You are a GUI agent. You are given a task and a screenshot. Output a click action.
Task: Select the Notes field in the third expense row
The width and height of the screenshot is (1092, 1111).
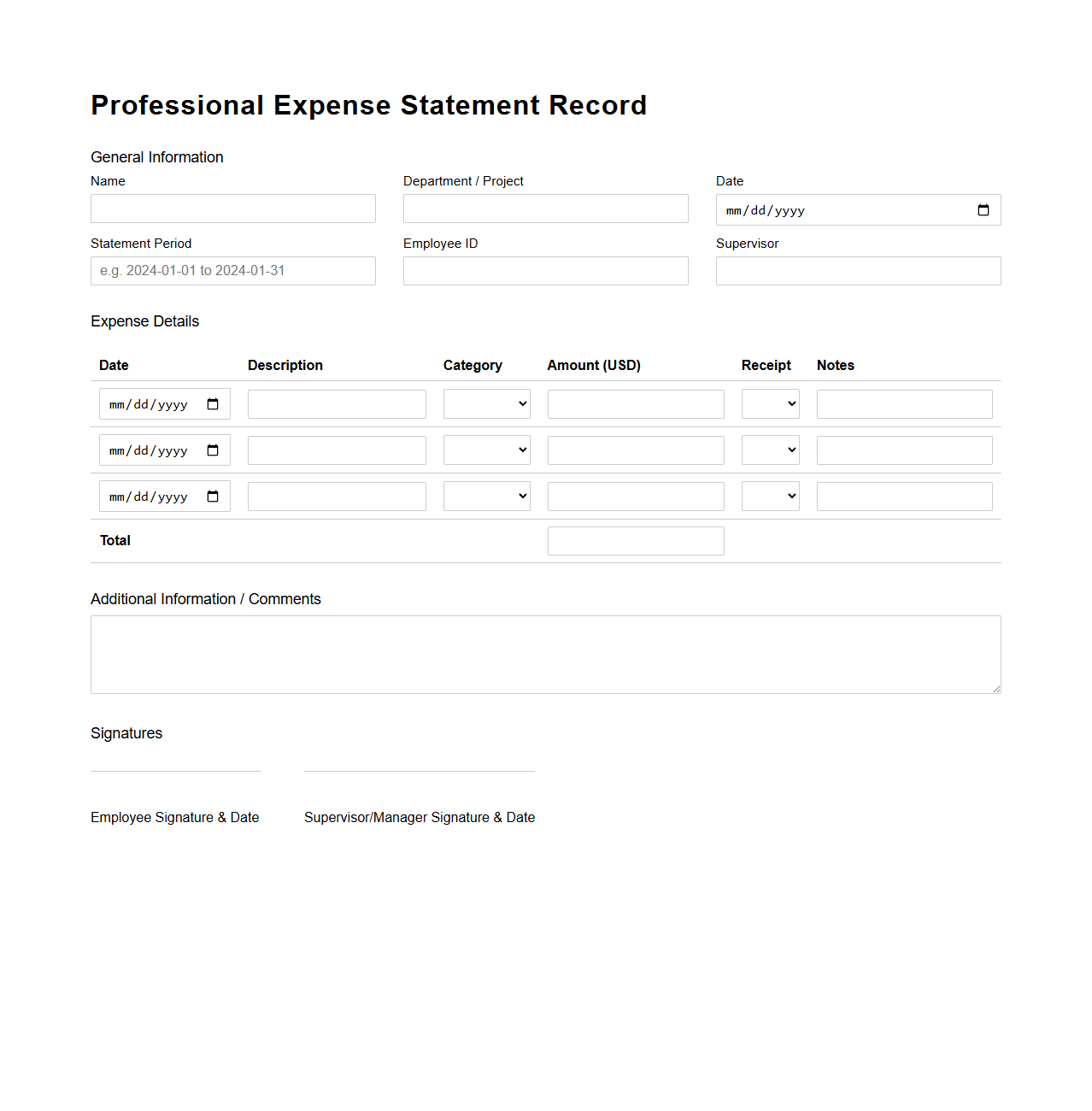904,496
